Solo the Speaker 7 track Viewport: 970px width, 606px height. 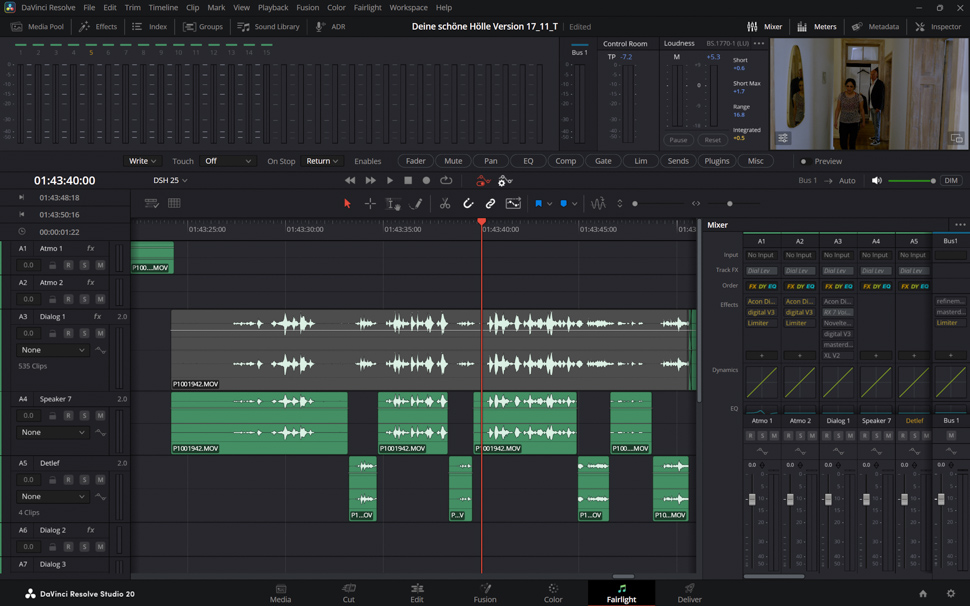point(84,415)
